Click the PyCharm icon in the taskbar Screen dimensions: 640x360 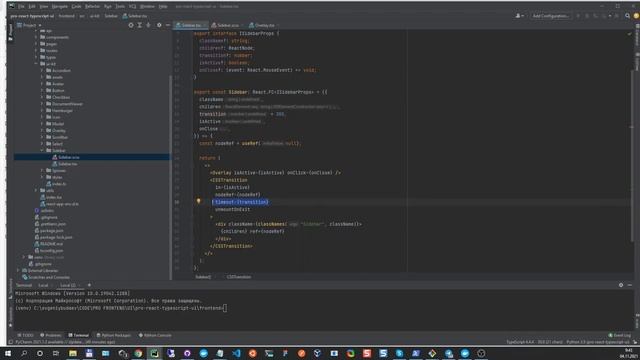pyautogui.click(x=155, y=353)
